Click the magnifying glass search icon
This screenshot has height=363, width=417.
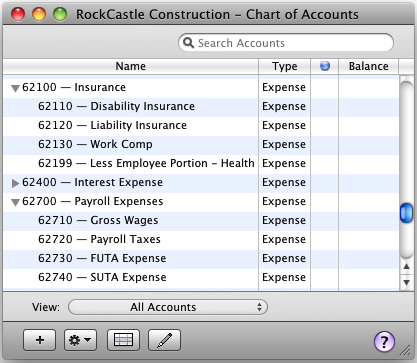tap(188, 43)
